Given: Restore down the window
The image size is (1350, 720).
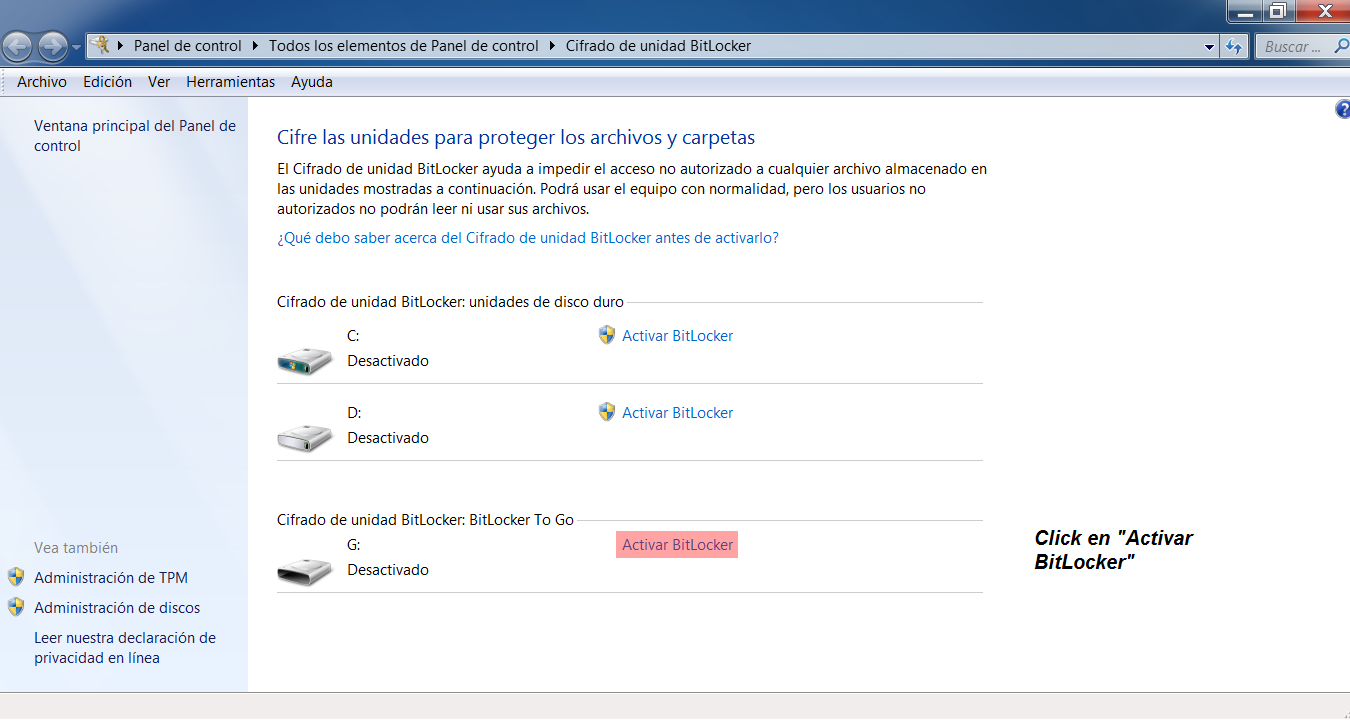Looking at the screenshot, I should click(1277, 11).
